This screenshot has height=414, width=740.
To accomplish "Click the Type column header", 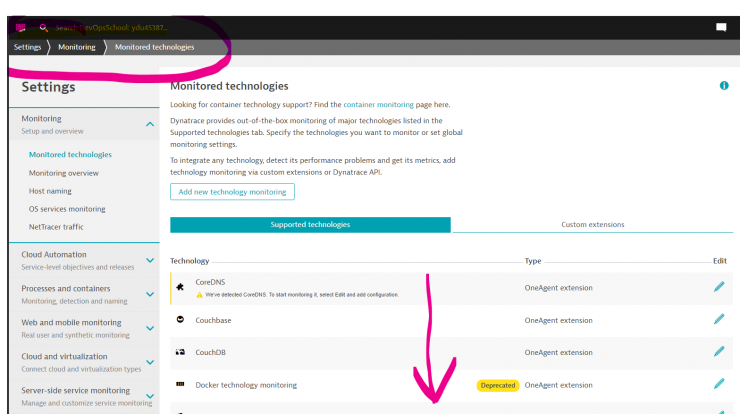I will click(x=533, y=261).
